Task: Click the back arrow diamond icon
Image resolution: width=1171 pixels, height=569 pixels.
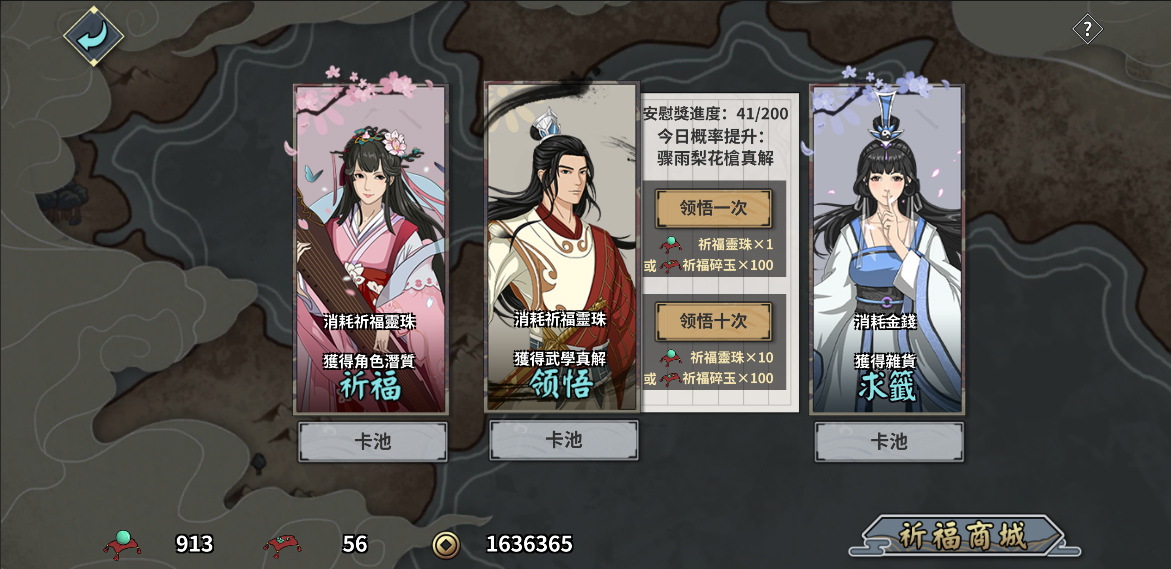Action: (93, 34)
